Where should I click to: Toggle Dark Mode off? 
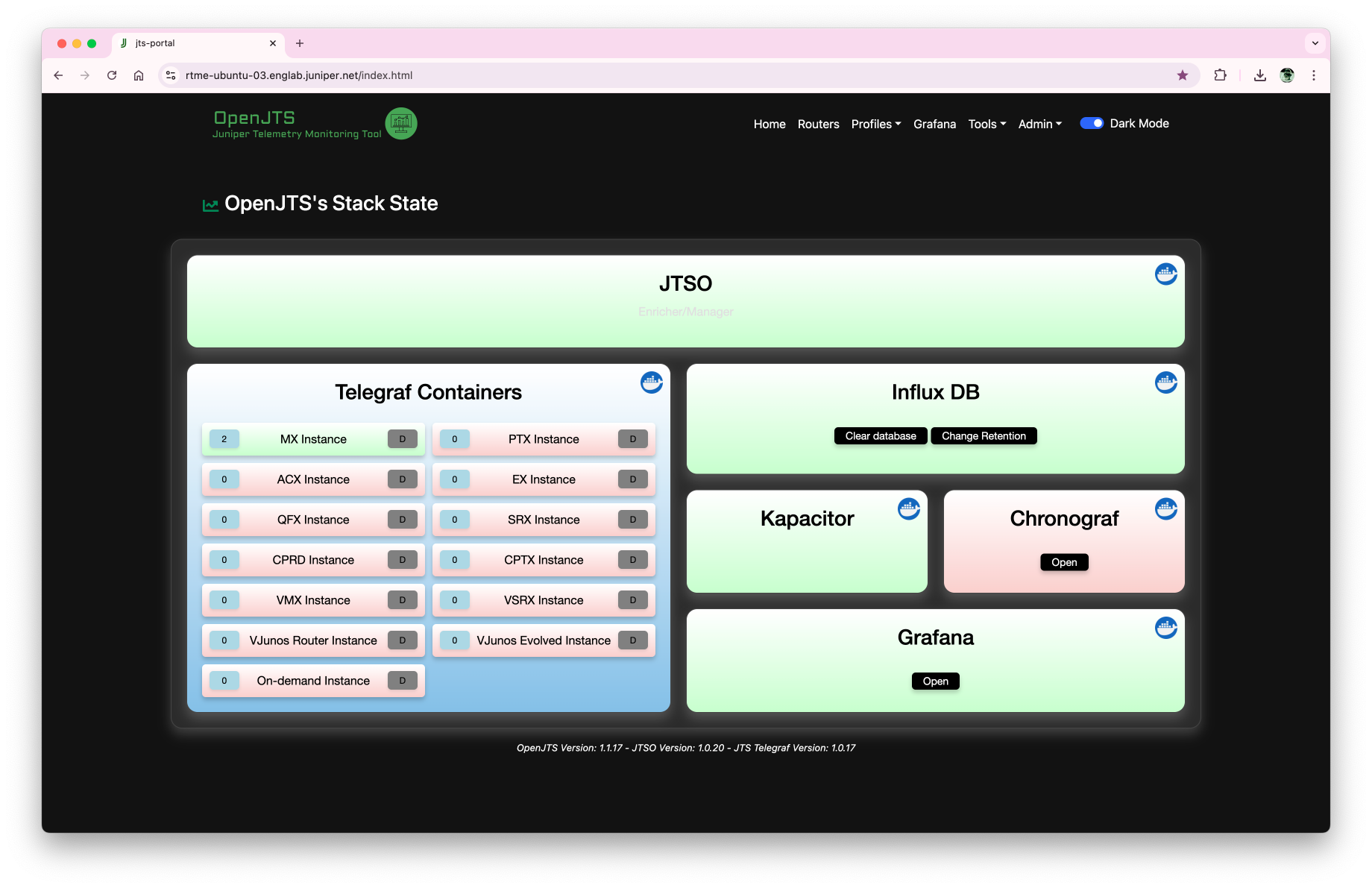pyautogui.click(x=1092, y=123)
